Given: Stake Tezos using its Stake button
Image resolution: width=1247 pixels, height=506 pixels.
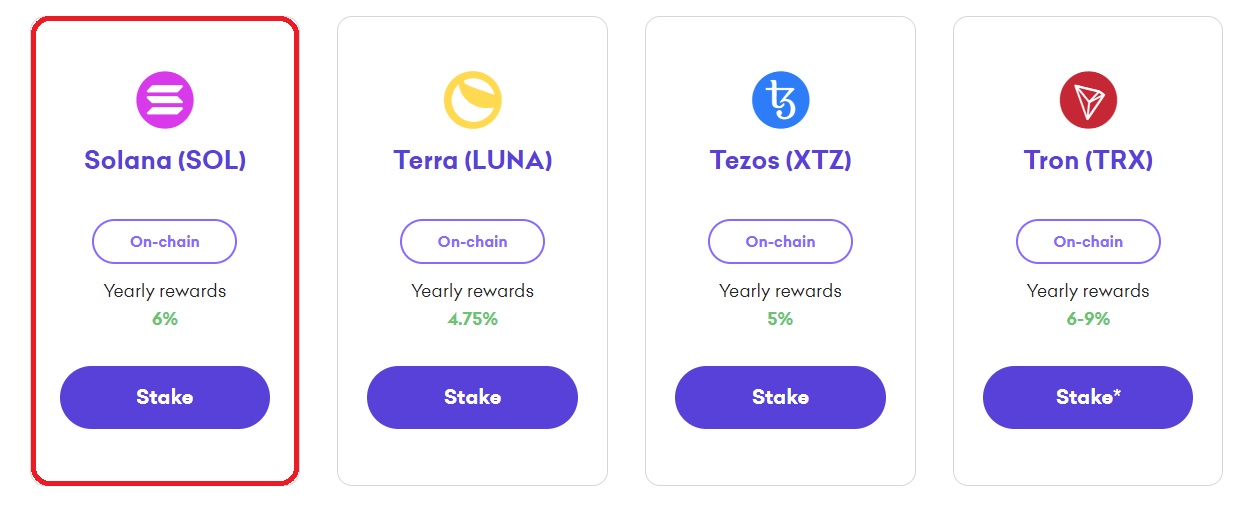Looking at the screenshot, I should 780,397.
